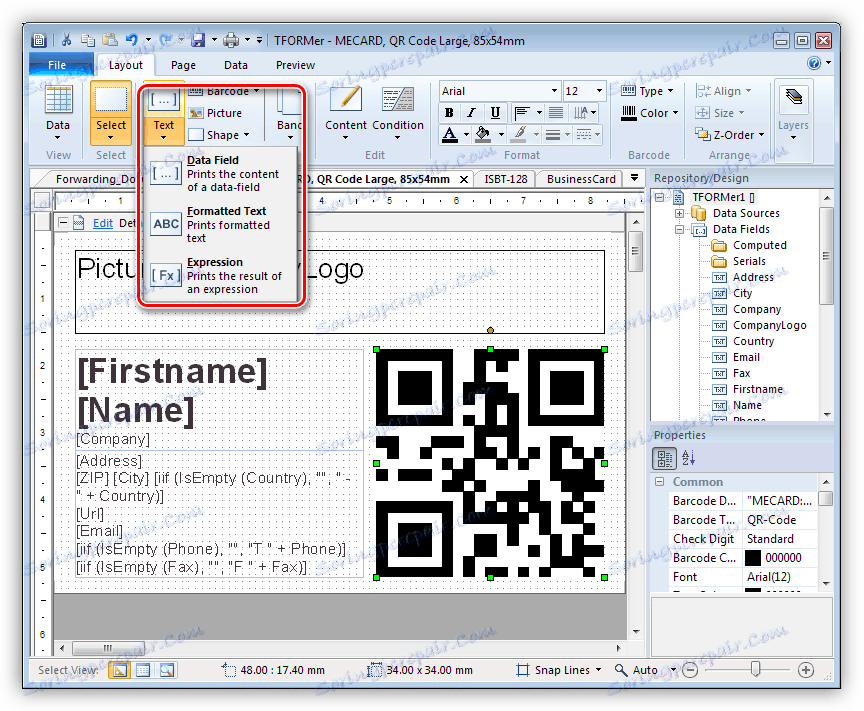Click the Edit link in the band header
Viewport: 864px width, 711px height.
pyautogui.click(x=103, y=223)
